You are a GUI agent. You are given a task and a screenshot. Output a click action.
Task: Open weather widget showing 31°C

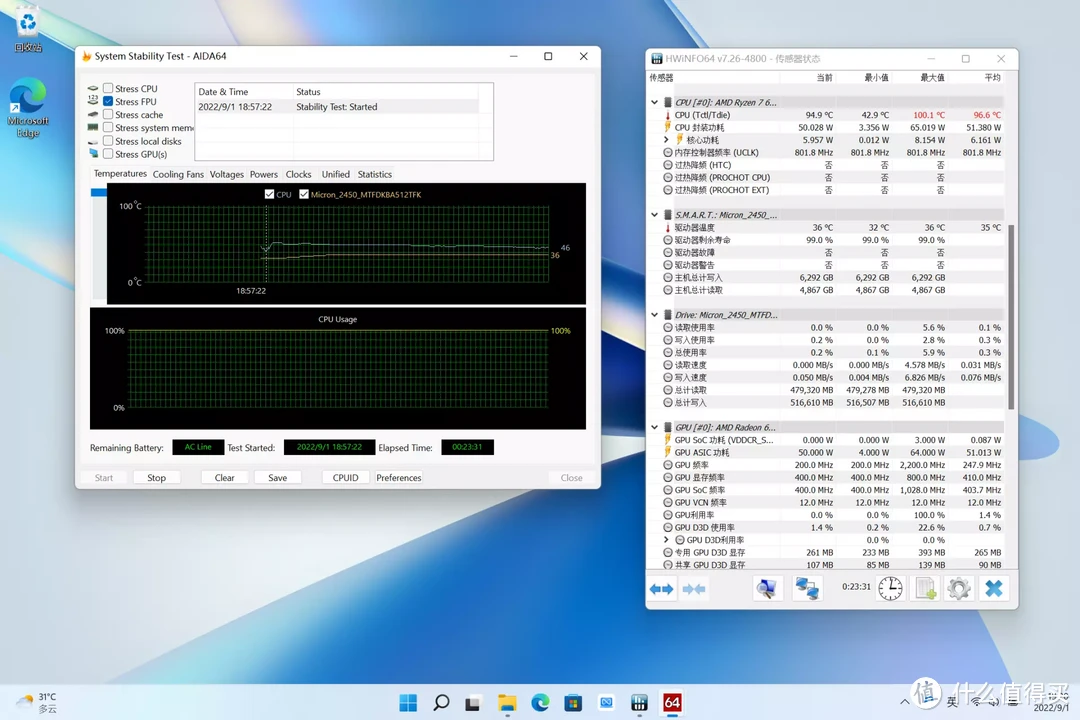(x=37, y=702)
